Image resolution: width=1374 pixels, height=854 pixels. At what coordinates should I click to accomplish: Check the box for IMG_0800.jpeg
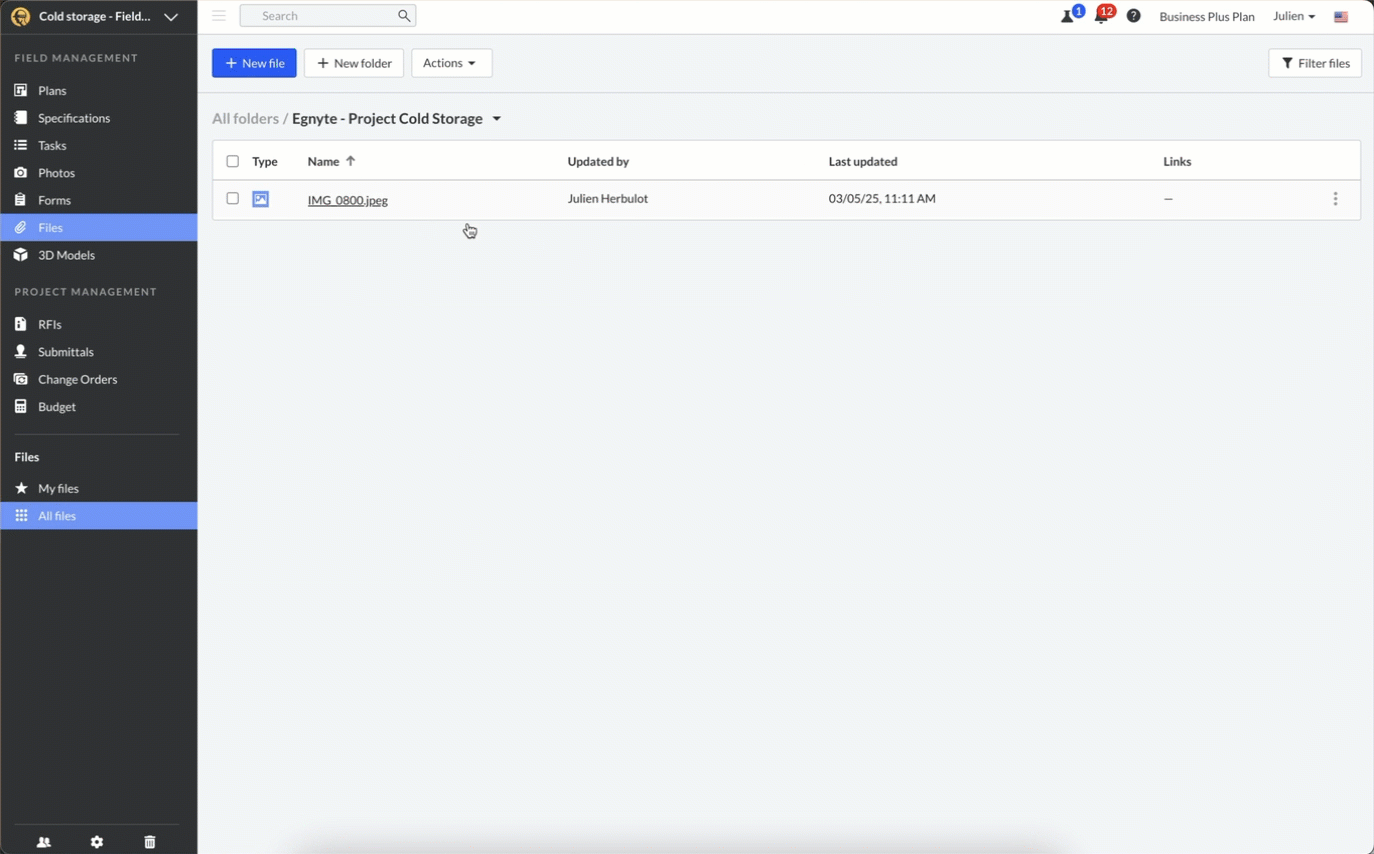(x=233, y=199)
